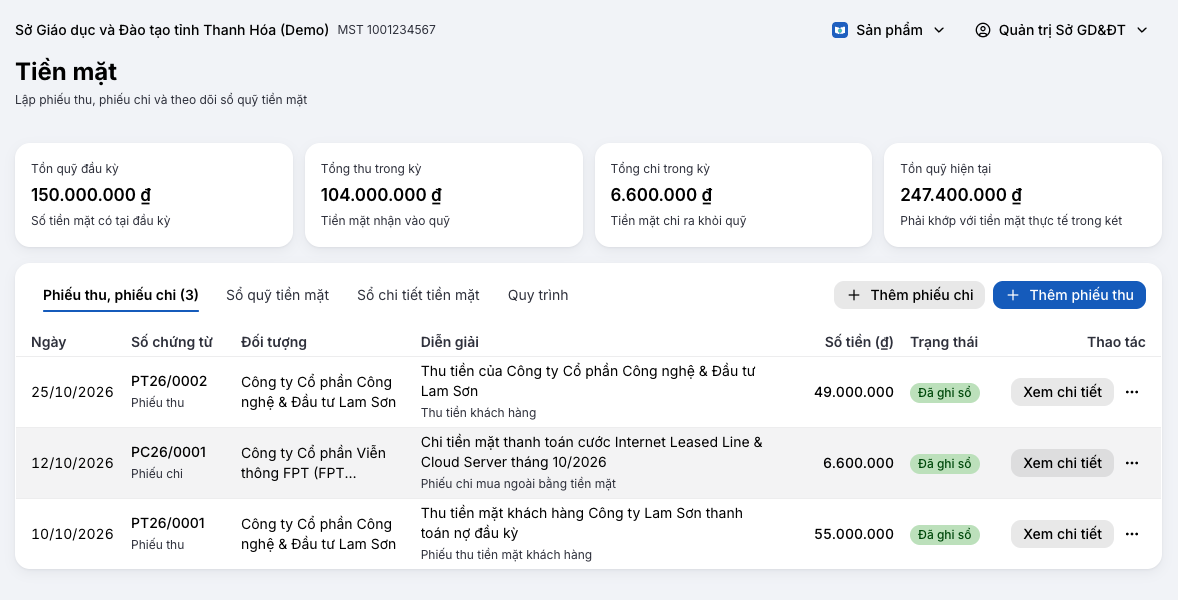Open more actions for voucher PT26/0001
This screenshot has width=1178, height=600.
tap(1132, 534)
